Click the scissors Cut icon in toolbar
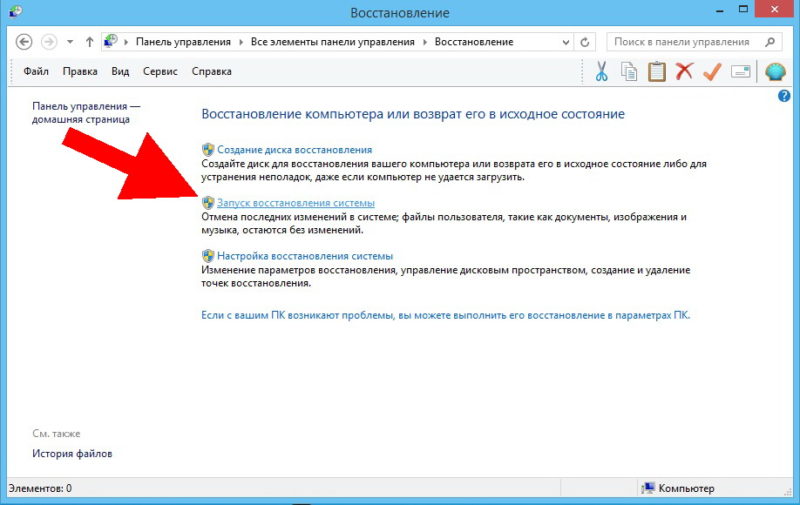 tap(601, 72)
